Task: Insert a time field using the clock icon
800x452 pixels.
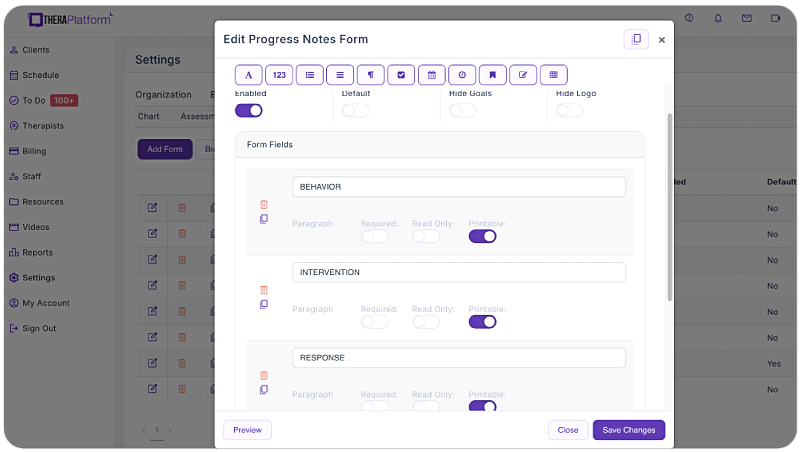Action: tap(462, 75)
